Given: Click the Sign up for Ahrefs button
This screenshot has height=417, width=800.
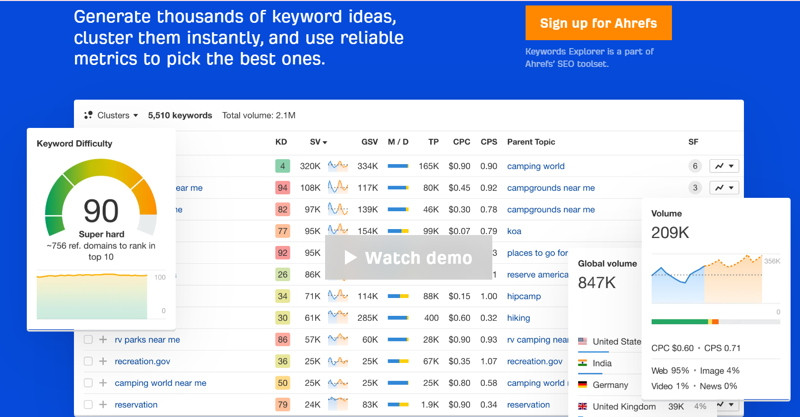Looking at the screenshot, I should 598,23.
